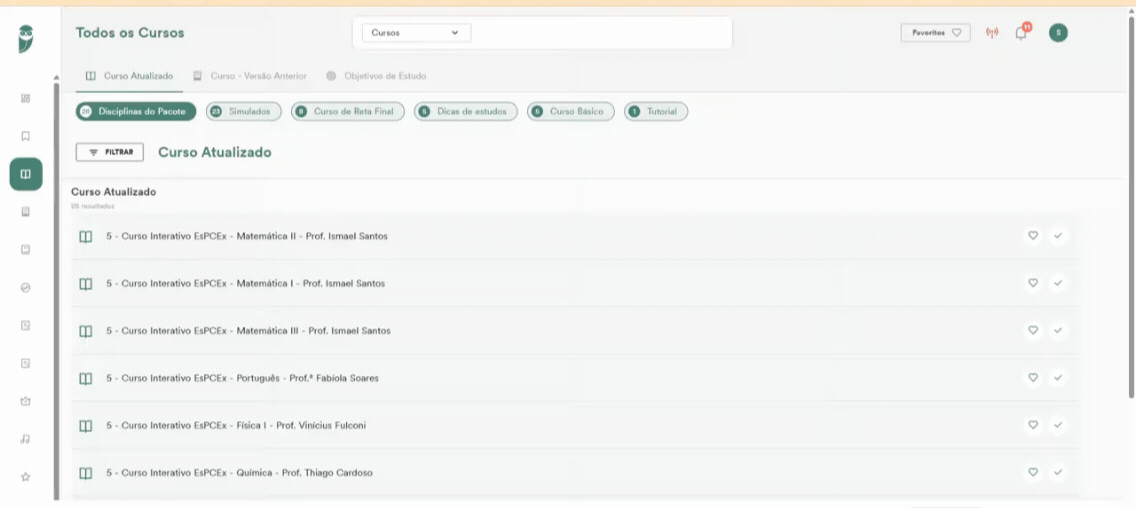Open Matemática III - Prof. Ismael Santos course

pyautogui.click(x=248, y=331)
